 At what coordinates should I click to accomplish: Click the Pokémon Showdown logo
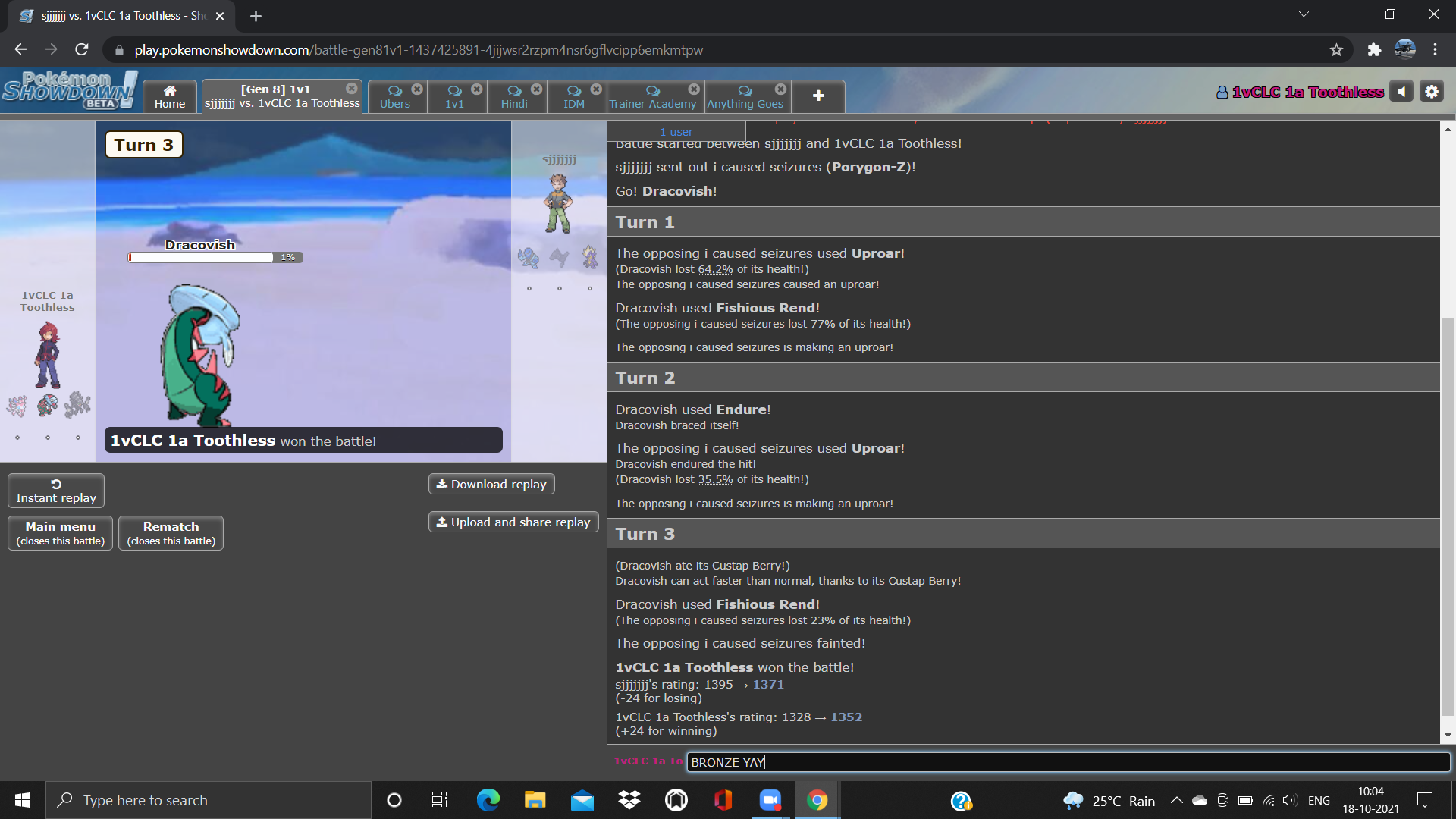(x=70, y=89)
